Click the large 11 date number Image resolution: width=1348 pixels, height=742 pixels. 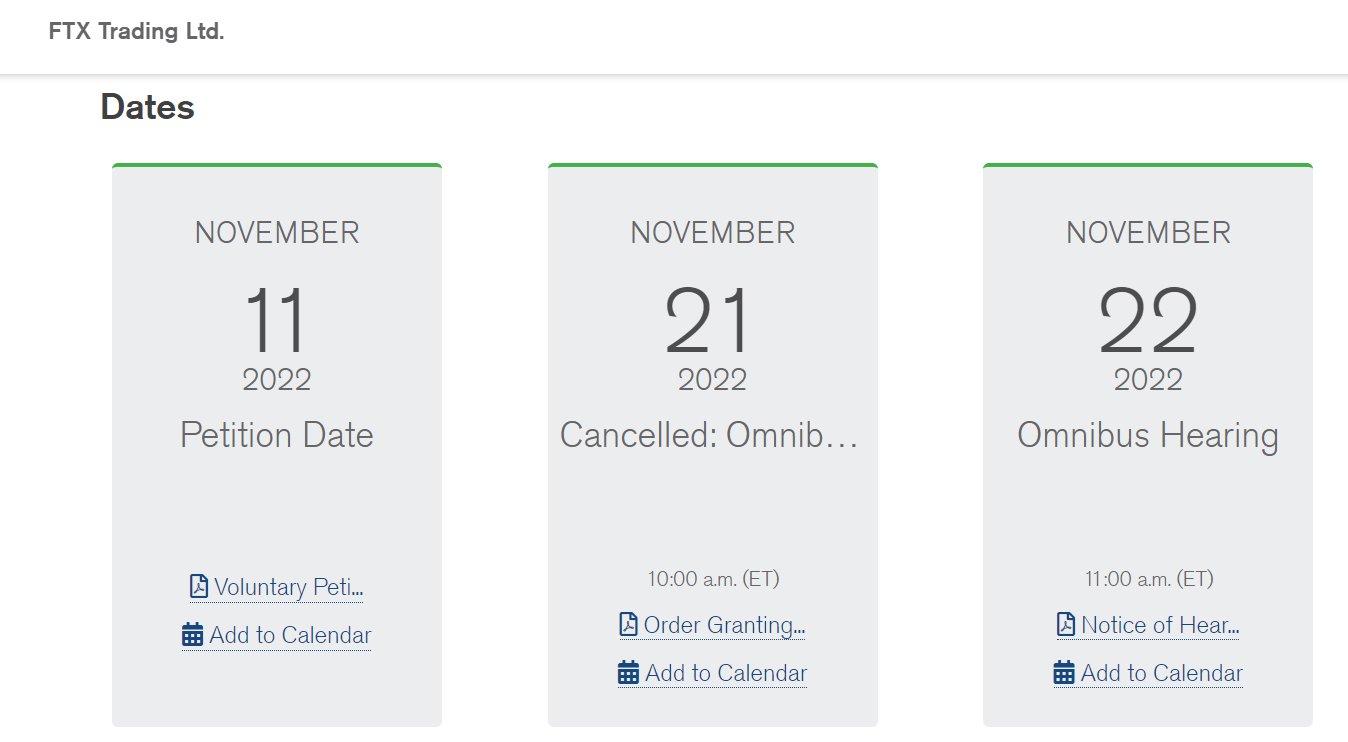[277, 320]
